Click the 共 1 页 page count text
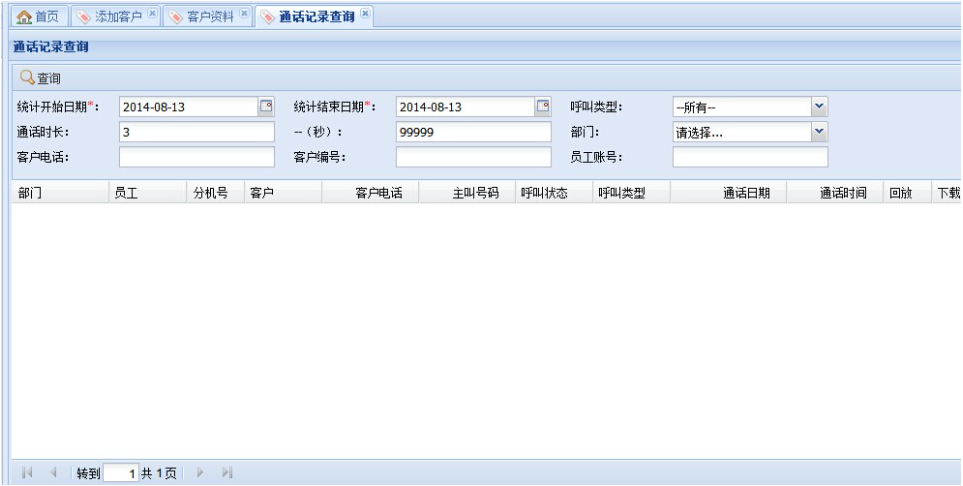Image resolution: width=963 pixels, height=486 pixels. pyautogui.click(x=158, y=473)
